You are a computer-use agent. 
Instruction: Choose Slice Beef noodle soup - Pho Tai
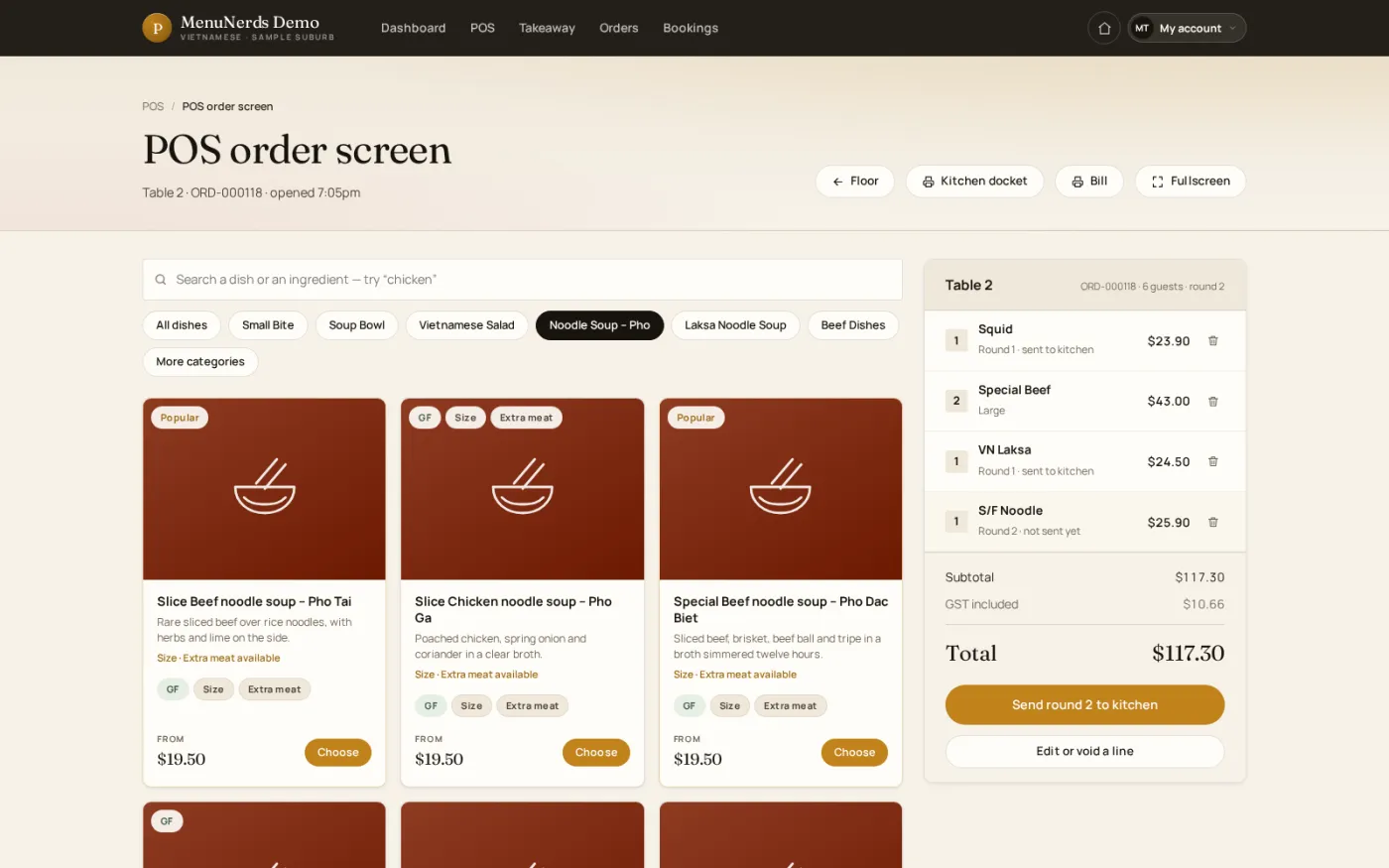pyautogui.click(x=338, y=753)
